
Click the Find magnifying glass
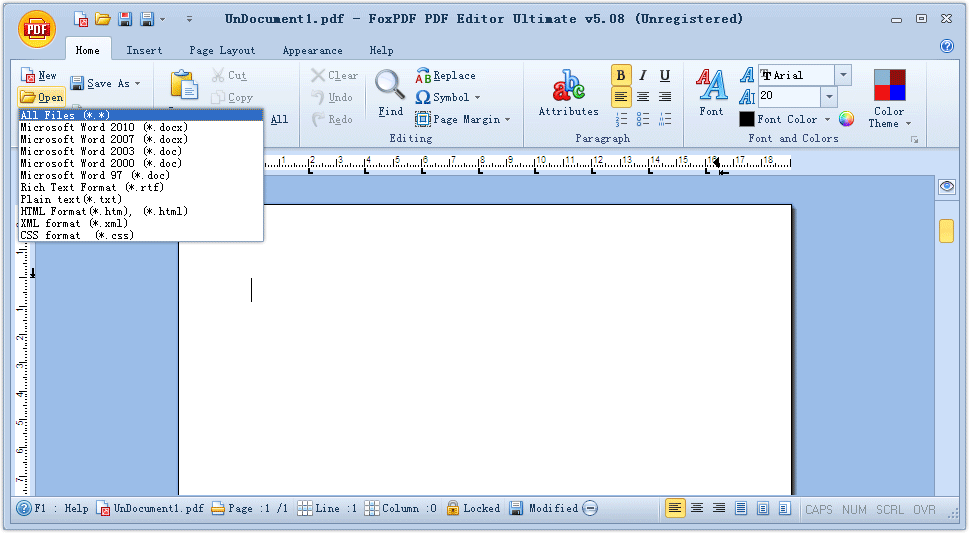click(x=390, y=93)
